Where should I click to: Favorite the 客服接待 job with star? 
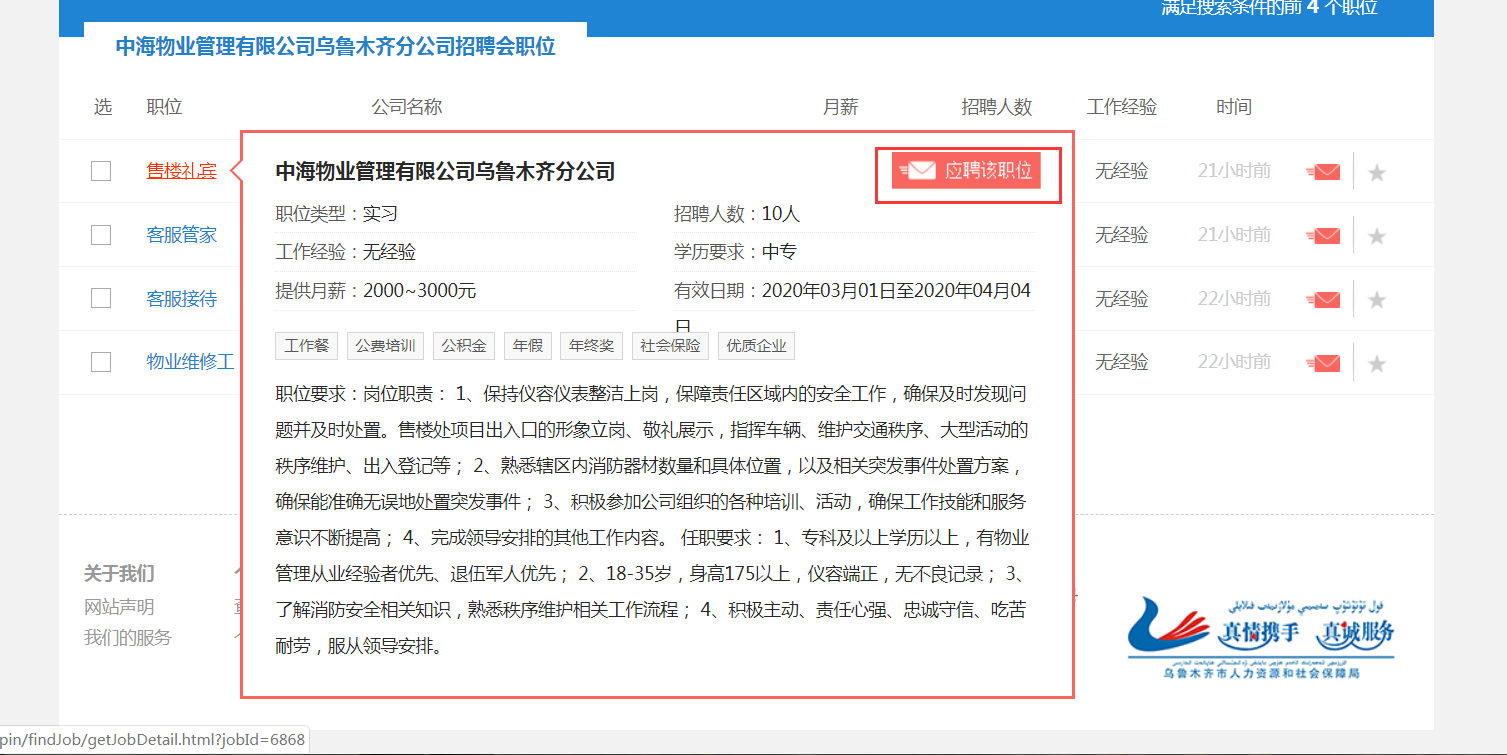click(x=1377, y=300)
